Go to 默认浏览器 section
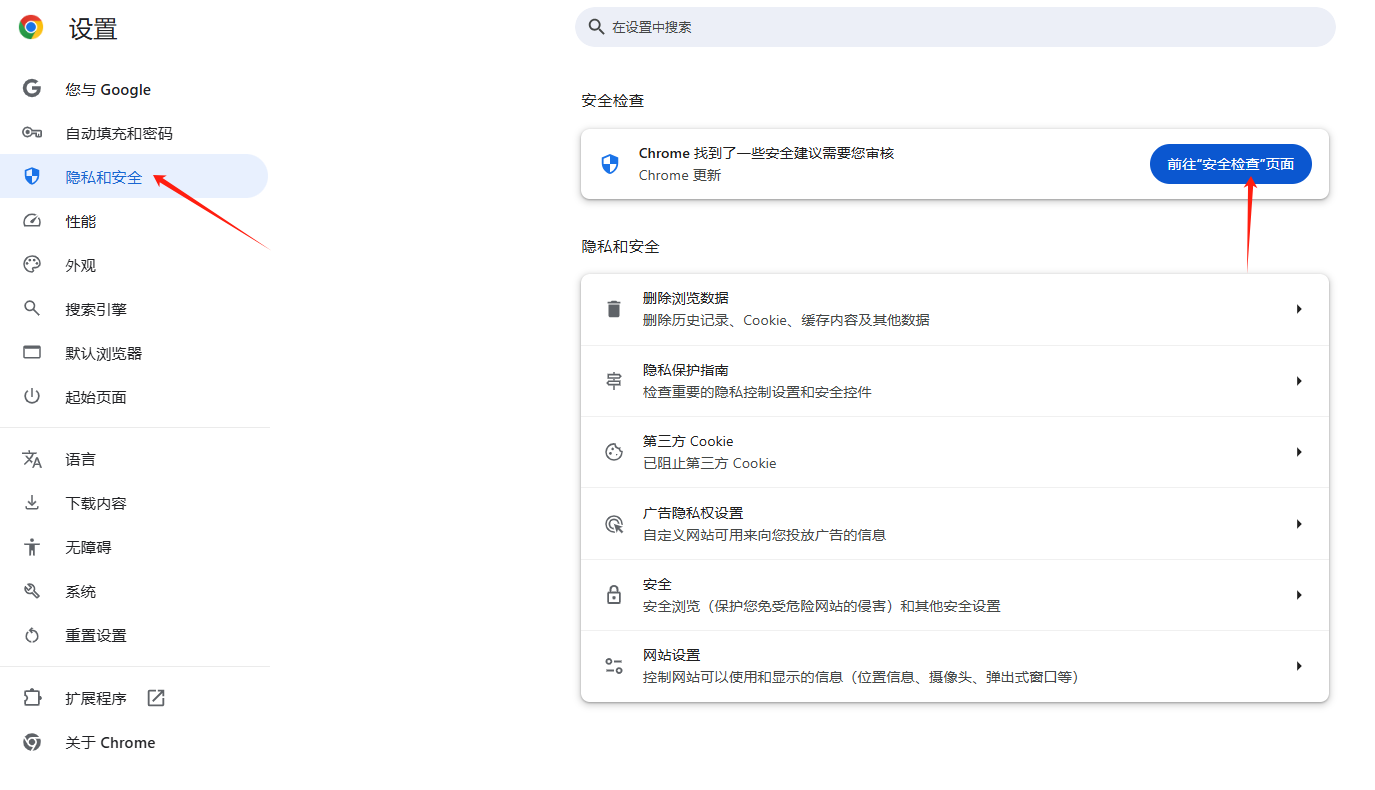This screenshot has height=790, width=1375. click(x=134, y=353)
